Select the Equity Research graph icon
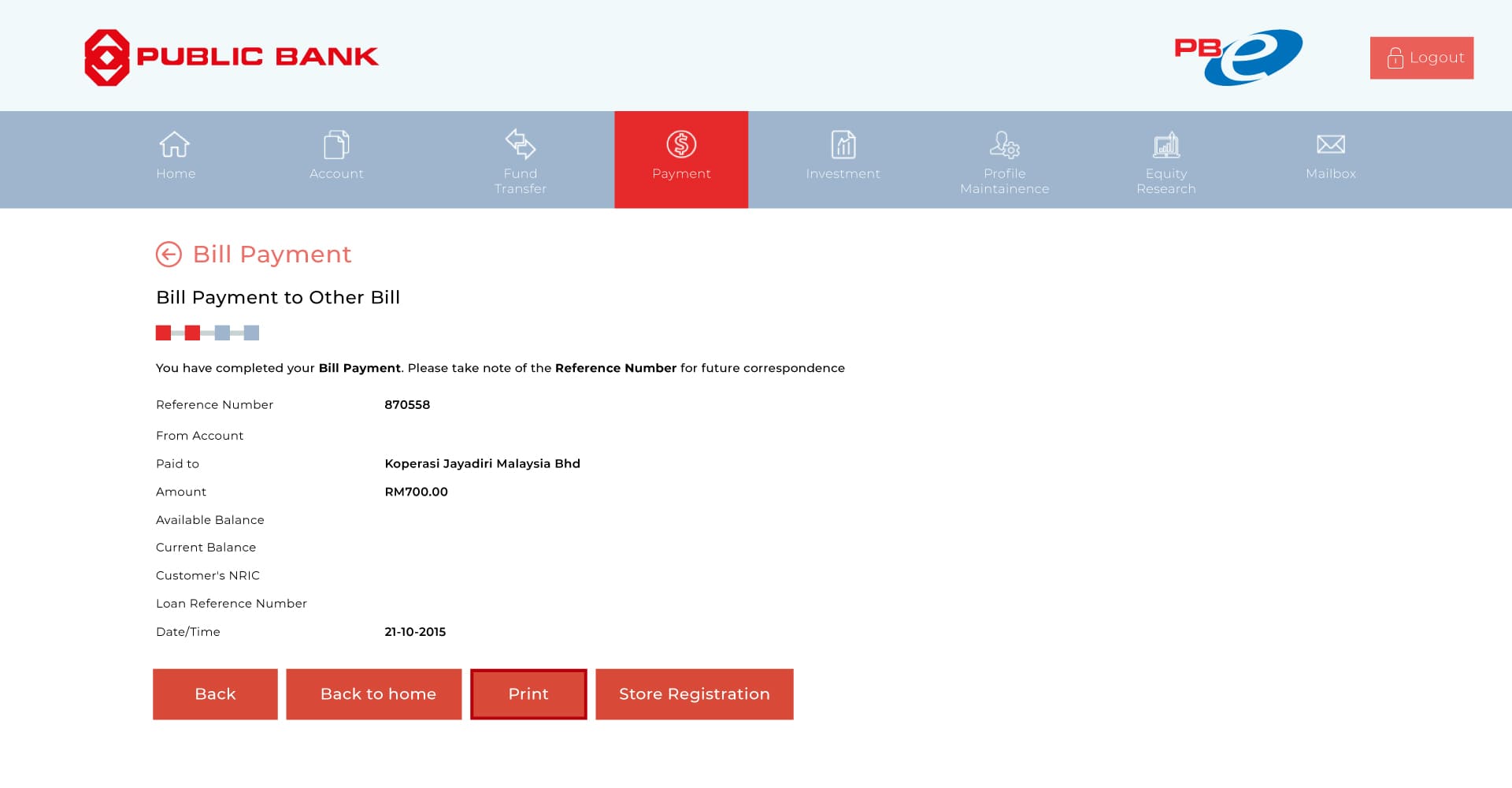This screenshot has height=788, width=1512. (x=1166, y=144)
